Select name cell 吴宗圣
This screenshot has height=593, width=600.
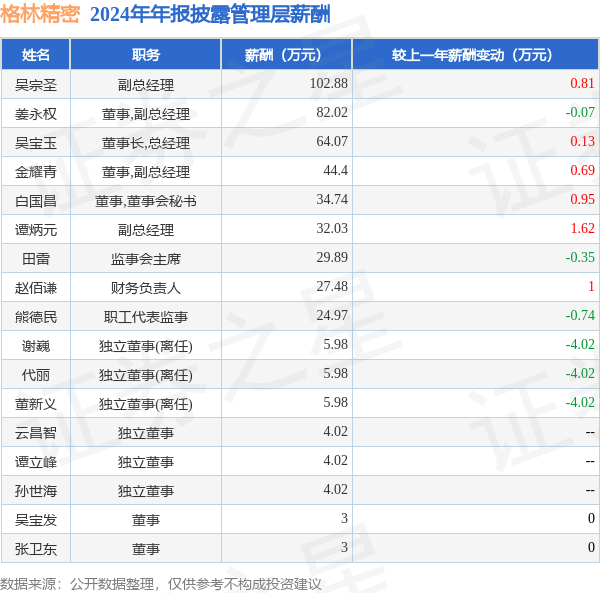click(36, 85)
